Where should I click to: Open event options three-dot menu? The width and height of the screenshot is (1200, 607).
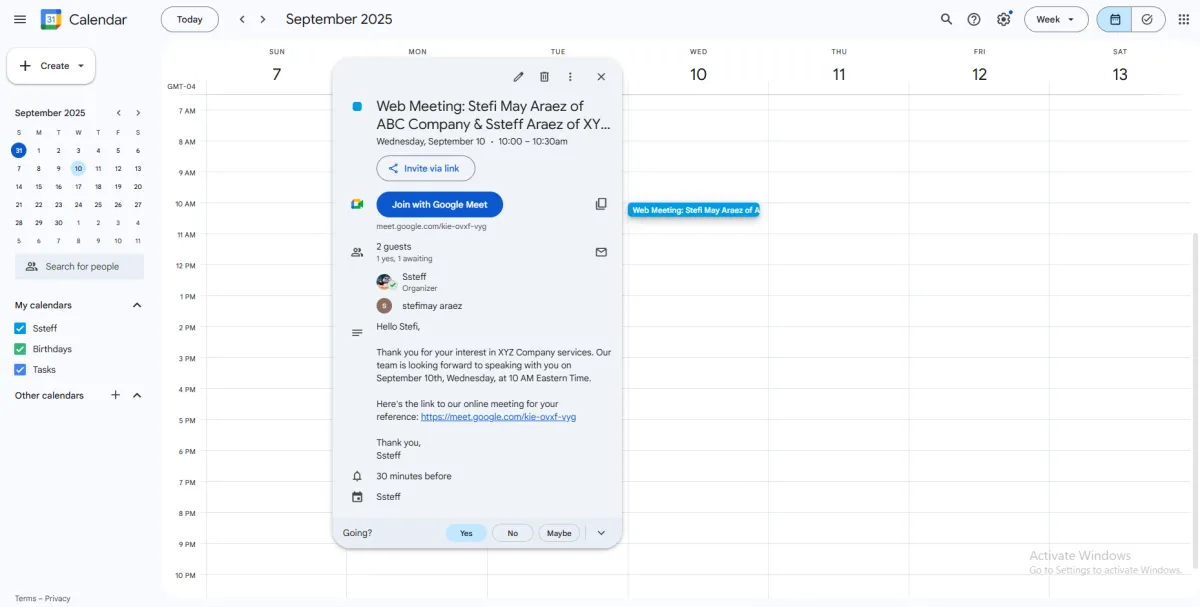click(x=570, y=77)
